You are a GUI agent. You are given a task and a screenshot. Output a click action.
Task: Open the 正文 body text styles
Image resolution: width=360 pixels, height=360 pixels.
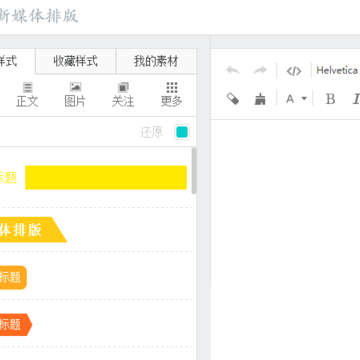[27, 95]
